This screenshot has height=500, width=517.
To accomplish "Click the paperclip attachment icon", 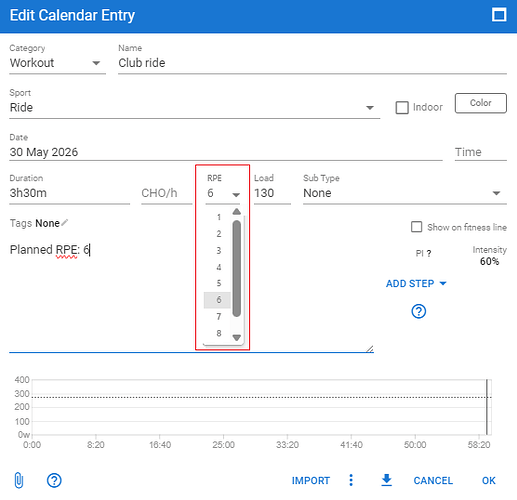I will [19, 480].
